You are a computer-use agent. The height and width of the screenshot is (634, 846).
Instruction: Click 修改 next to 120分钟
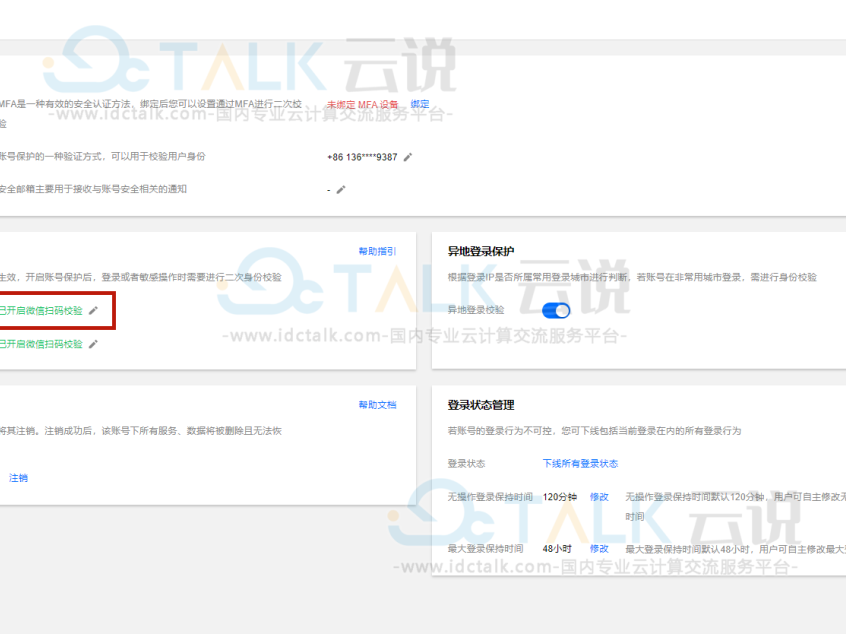(x=599, y=497)
